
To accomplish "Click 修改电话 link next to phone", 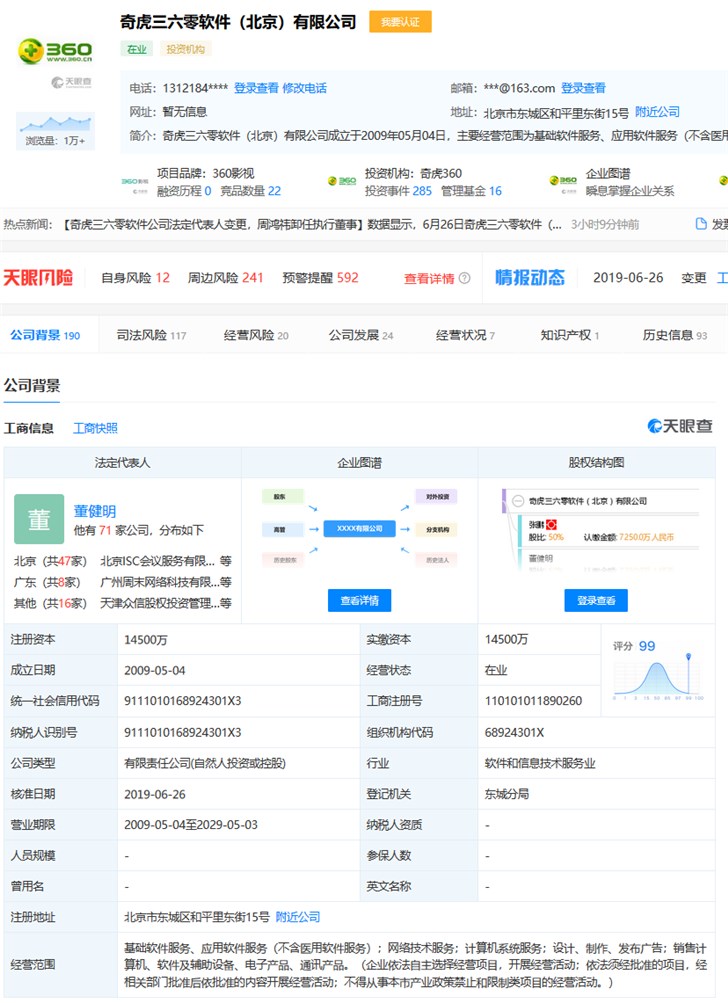I will 304,88.
